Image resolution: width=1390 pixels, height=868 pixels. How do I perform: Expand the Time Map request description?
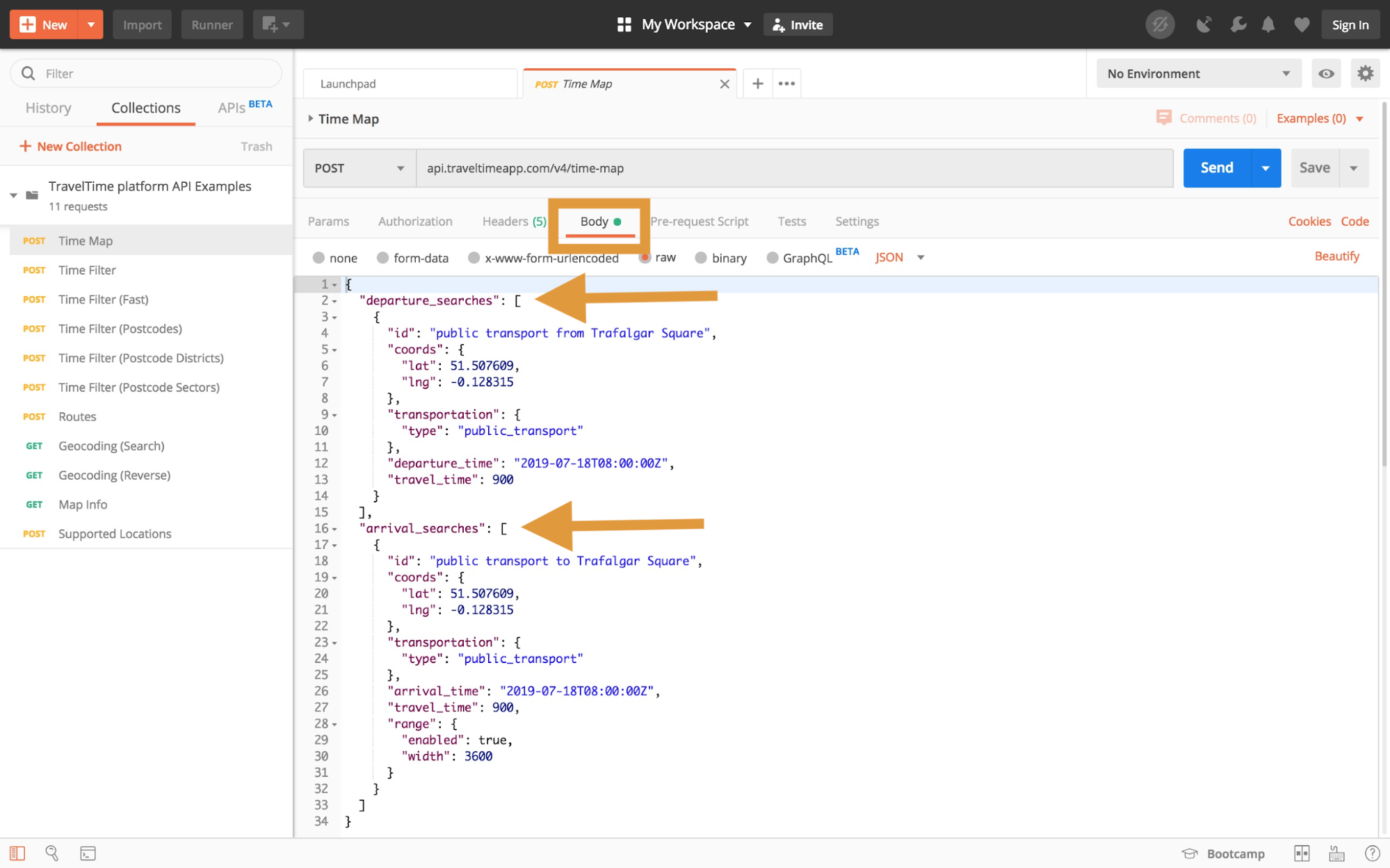pos(310,118)
